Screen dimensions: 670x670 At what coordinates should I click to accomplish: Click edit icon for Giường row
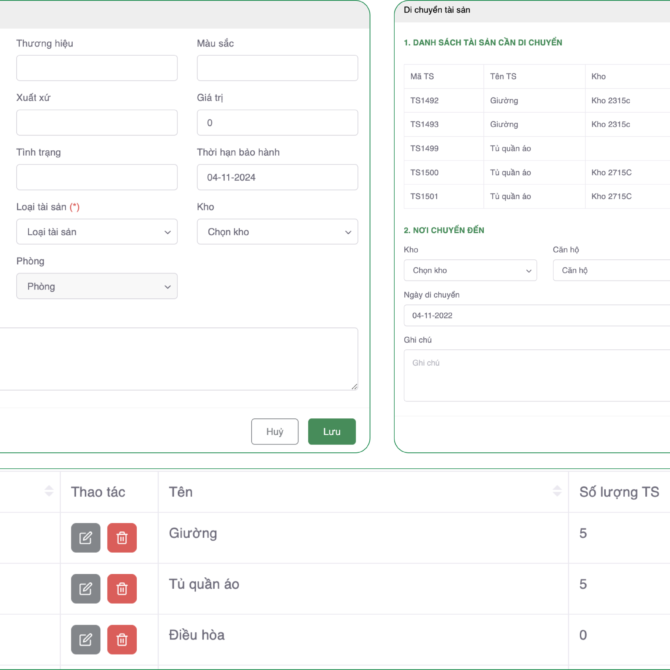point(86,538)
